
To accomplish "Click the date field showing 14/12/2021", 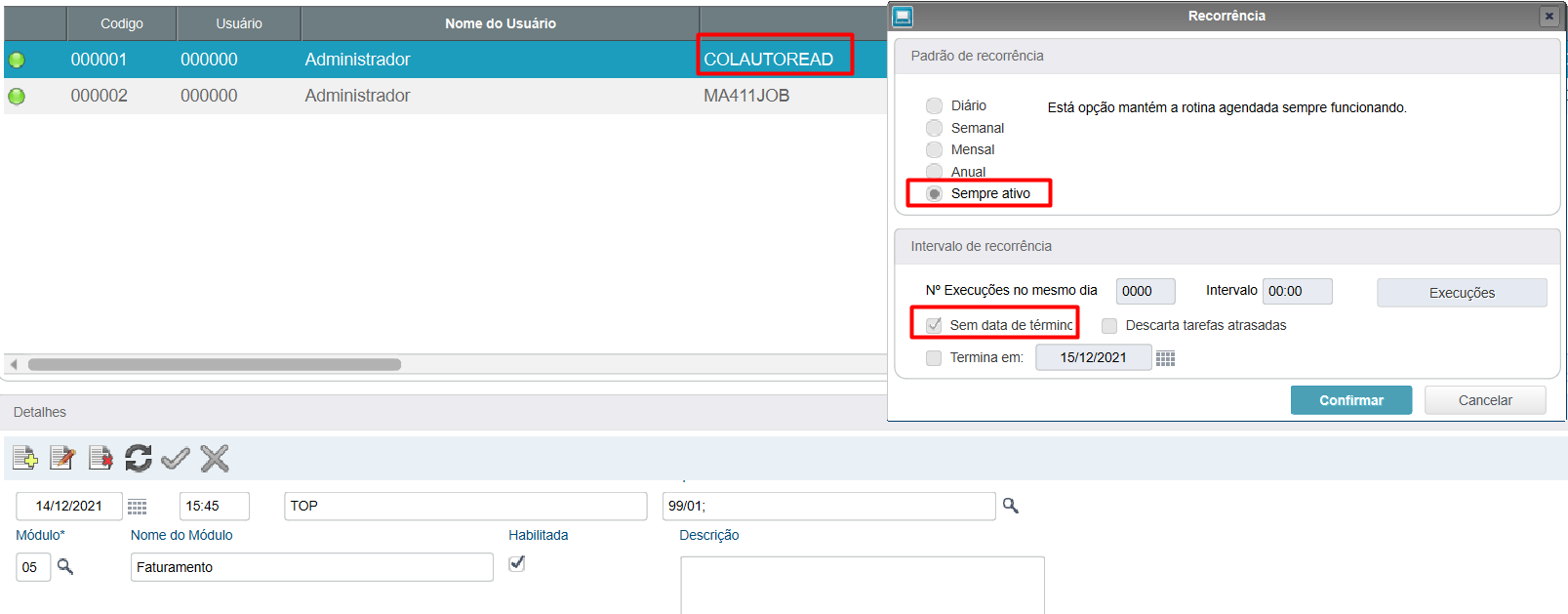I will coord(69,506).
